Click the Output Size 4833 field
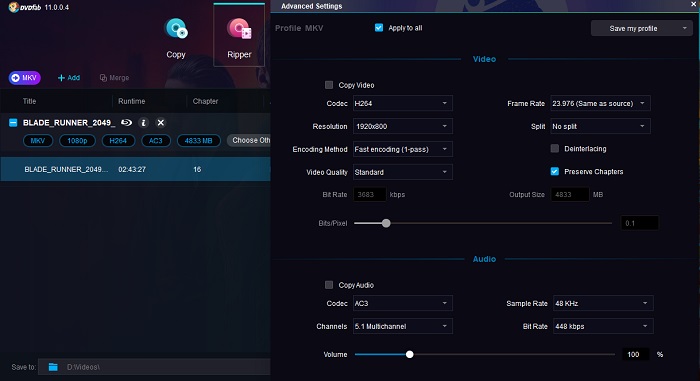This screenshot has width=700, height=381. coord(570,195)
